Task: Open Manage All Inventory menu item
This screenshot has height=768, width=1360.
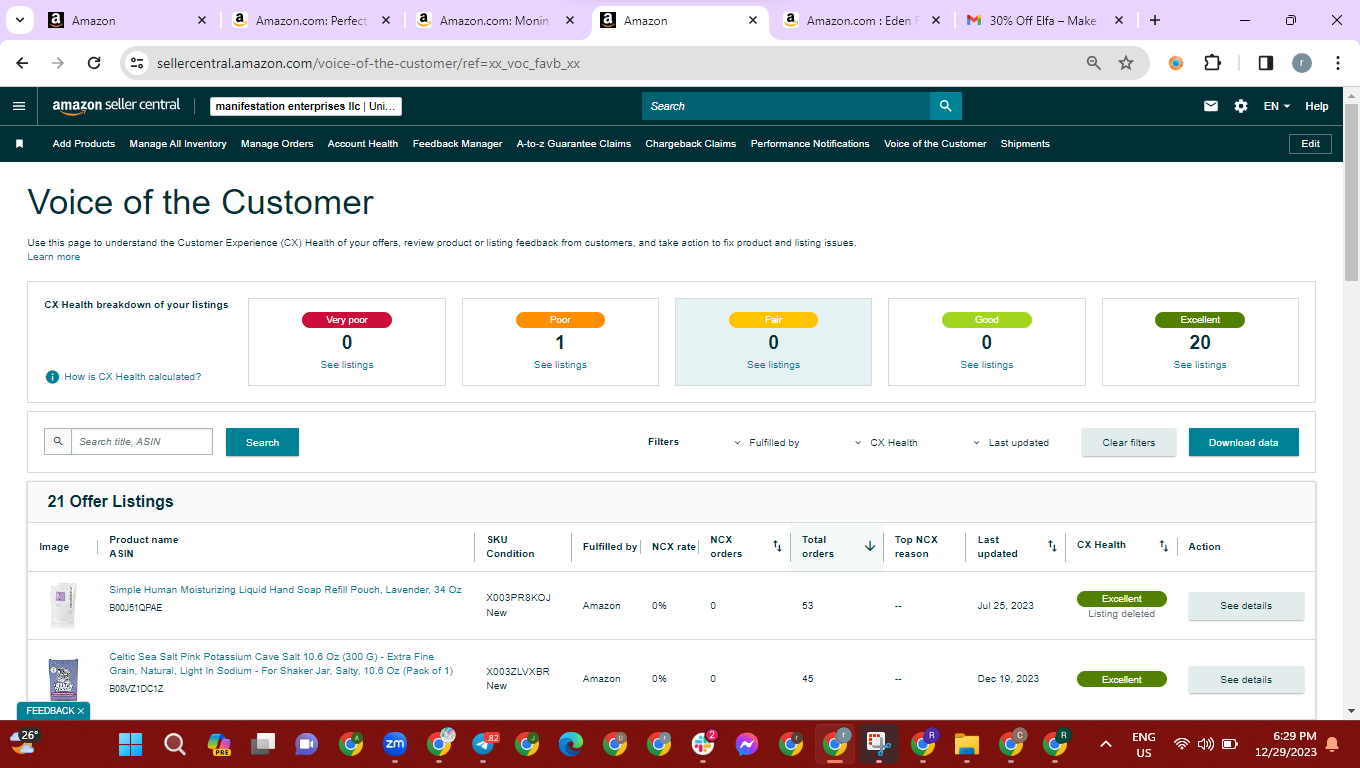Action: [178, 144]
